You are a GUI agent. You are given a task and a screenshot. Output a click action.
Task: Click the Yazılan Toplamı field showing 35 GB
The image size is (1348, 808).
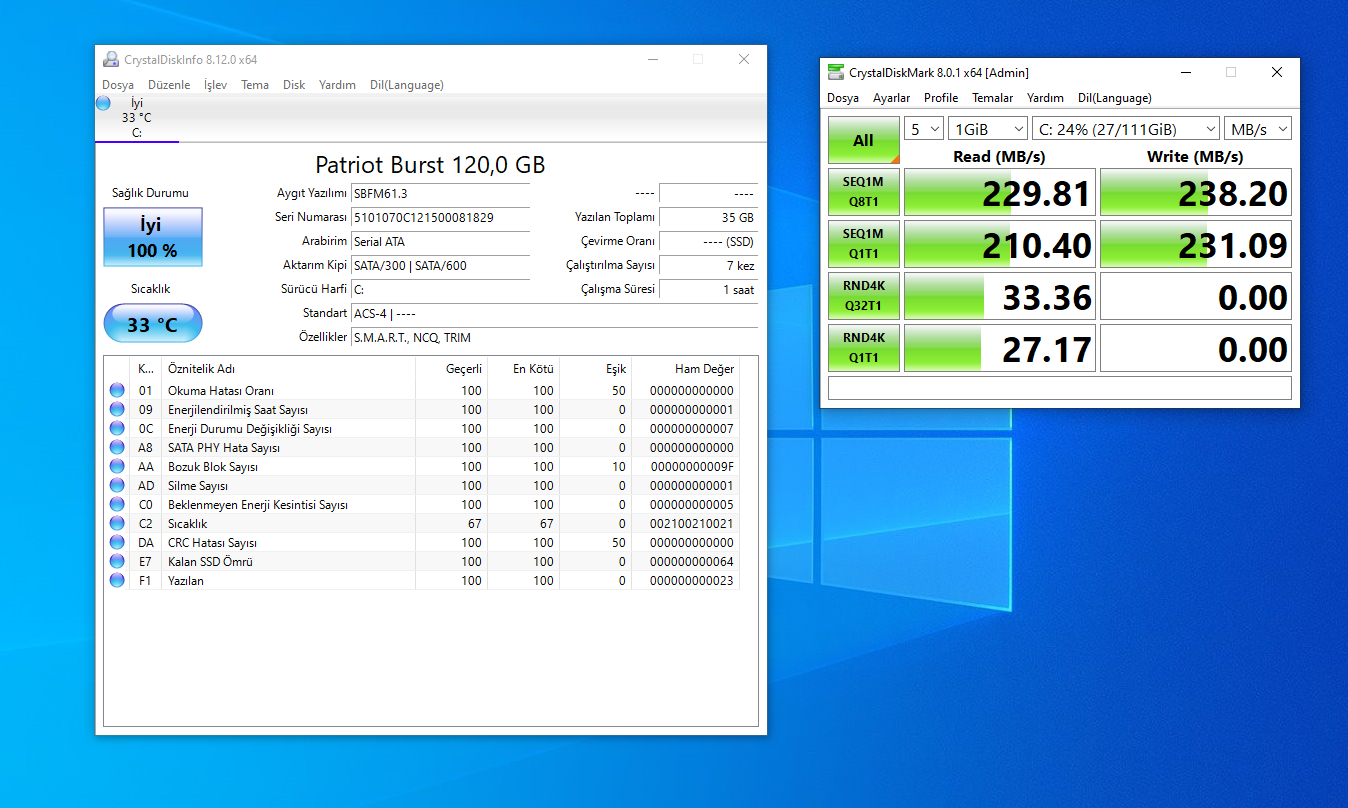[x=708, y=217]
